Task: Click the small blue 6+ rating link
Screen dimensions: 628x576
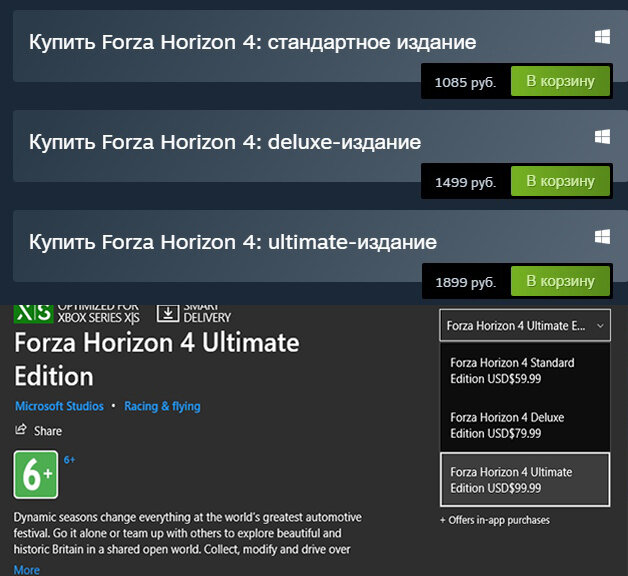Action: 69,460
